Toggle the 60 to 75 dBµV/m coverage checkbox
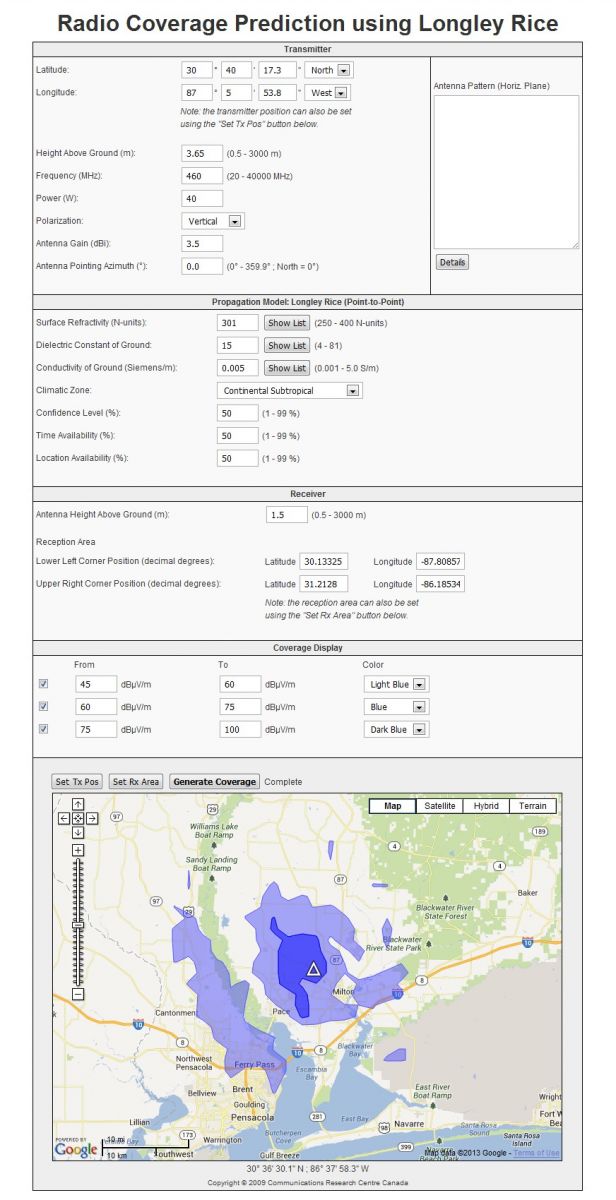This screenshot has width=616, height=1200. coord(42,707)
